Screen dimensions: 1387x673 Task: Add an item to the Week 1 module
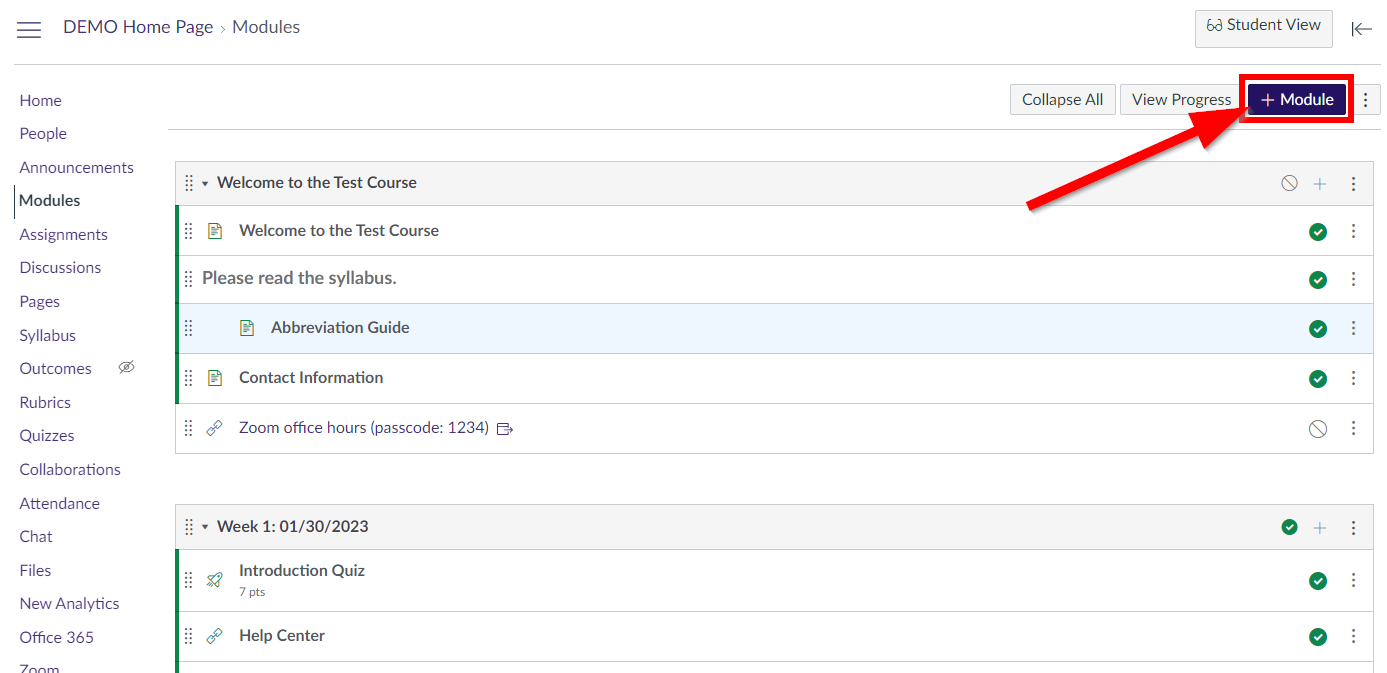coord(1320,528)
